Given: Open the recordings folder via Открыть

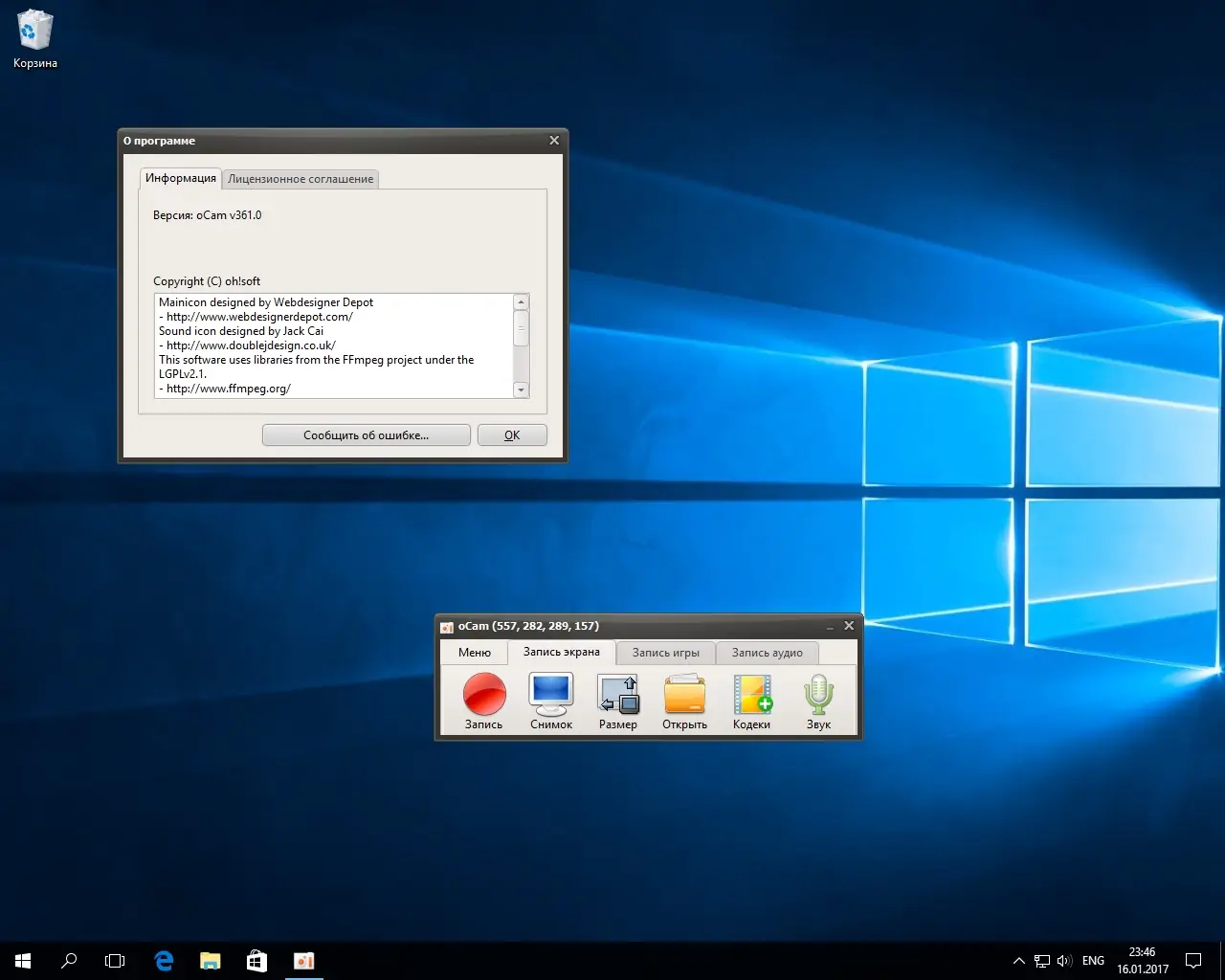Looking at the screenshot, I should pos(685,702).
